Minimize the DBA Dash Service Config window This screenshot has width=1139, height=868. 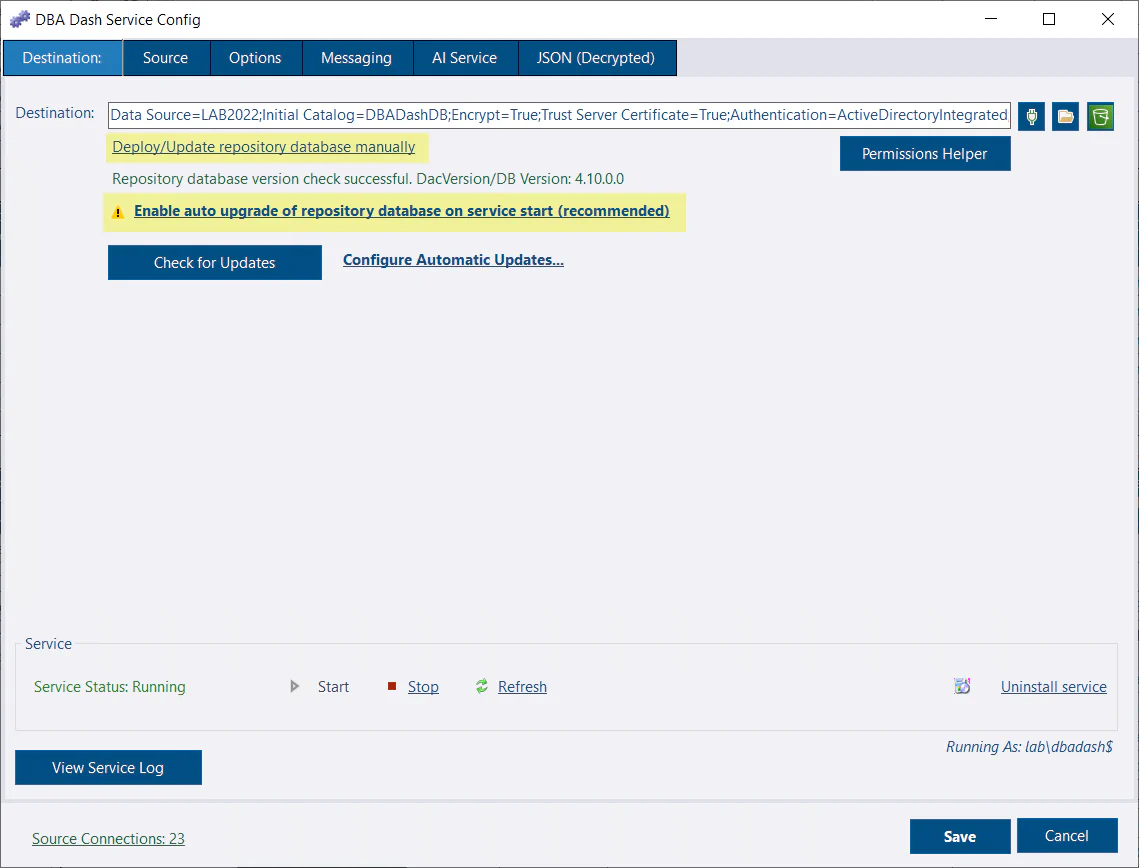(991, 19)
